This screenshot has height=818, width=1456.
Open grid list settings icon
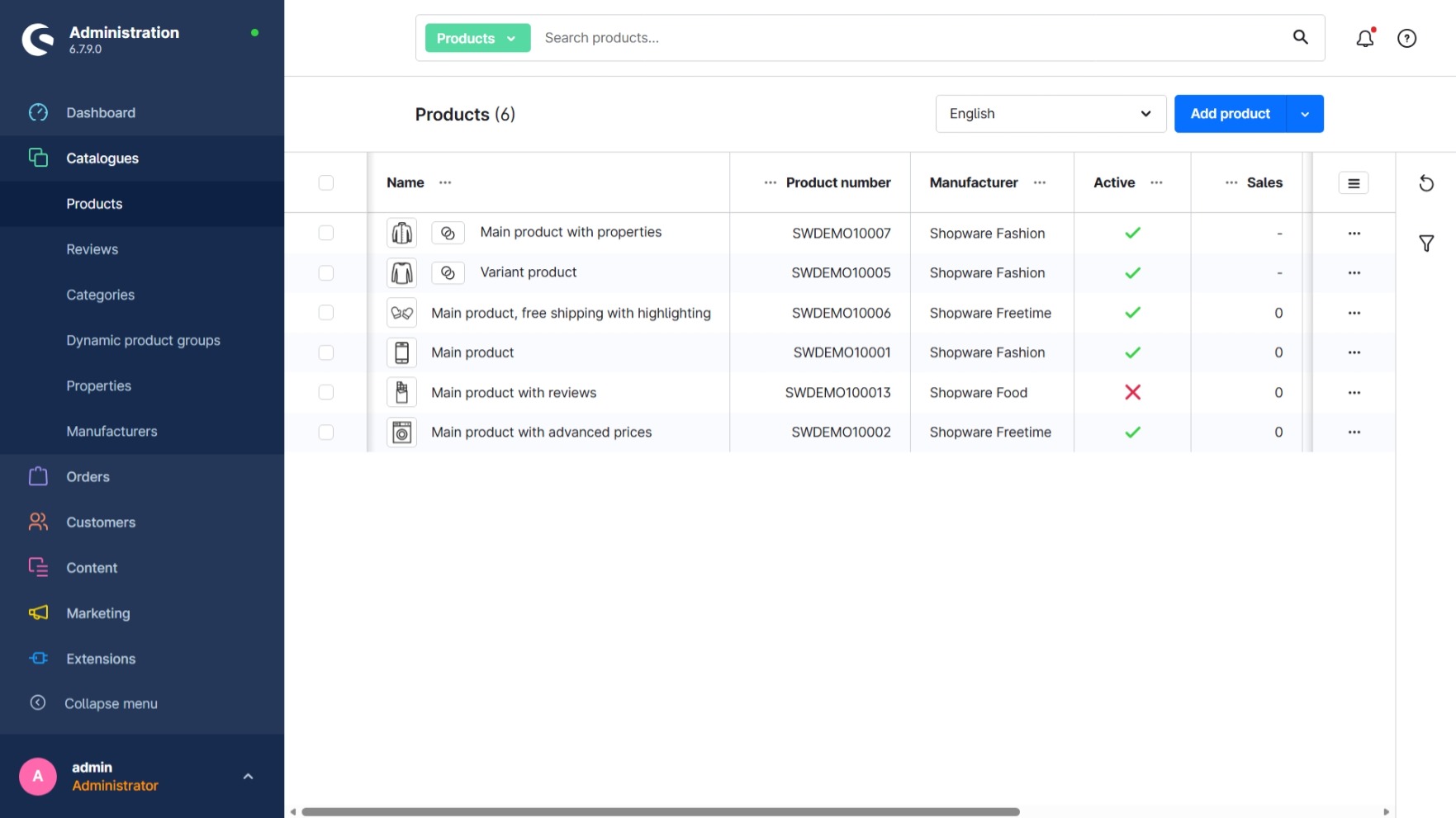1353,183
